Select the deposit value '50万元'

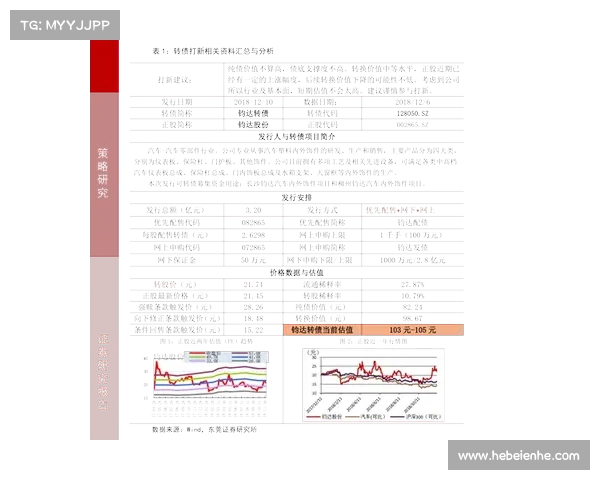click(x=253, y=260)
